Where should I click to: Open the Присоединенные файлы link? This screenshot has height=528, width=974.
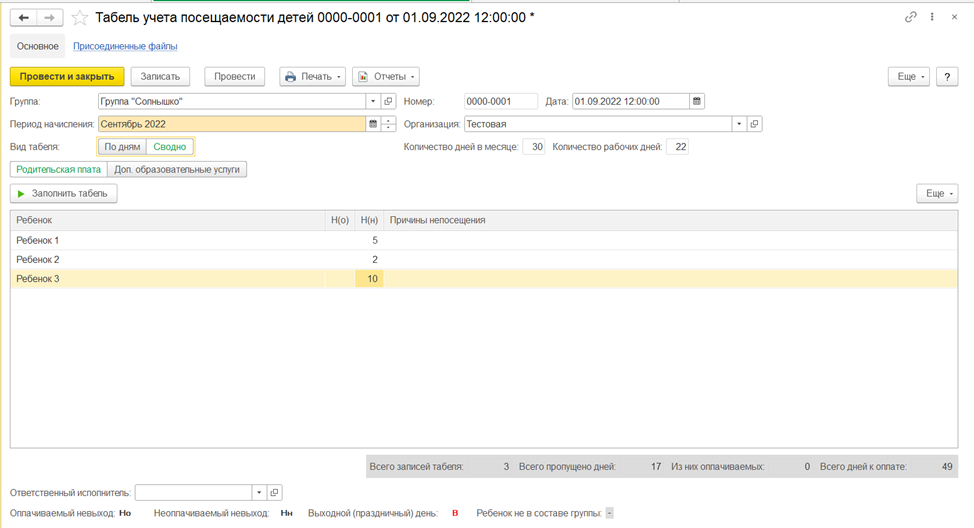125,46
